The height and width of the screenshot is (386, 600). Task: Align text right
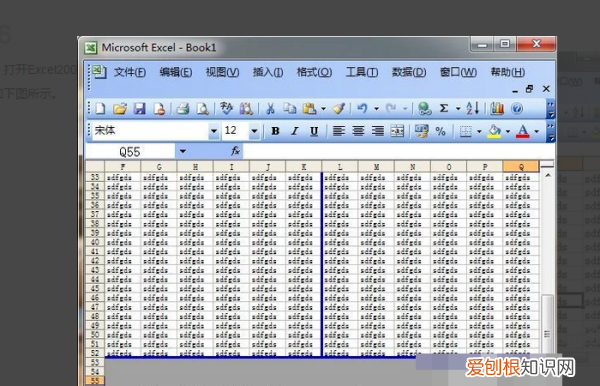click(x=378, y=131)
